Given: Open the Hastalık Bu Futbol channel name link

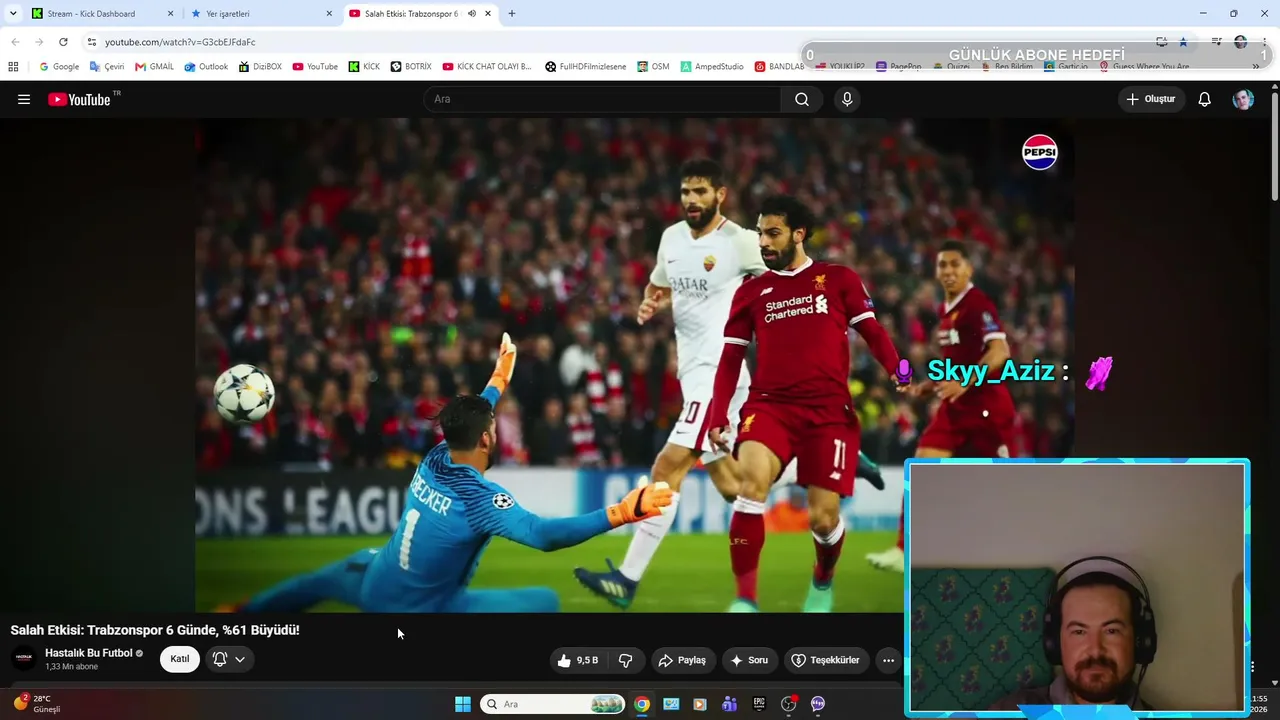Looking at the screenshot, I should tap(89, 653).
